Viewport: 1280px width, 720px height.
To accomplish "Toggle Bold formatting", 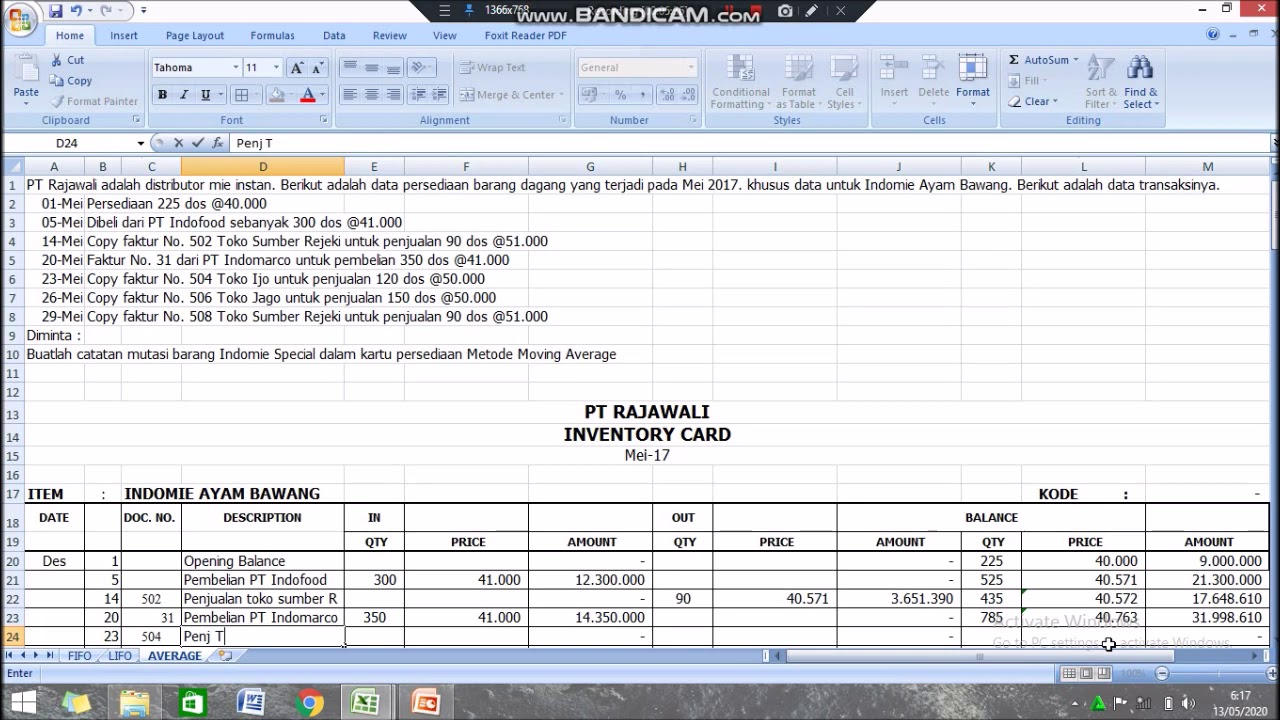I will pyautogui.click(x=162, y=95).
